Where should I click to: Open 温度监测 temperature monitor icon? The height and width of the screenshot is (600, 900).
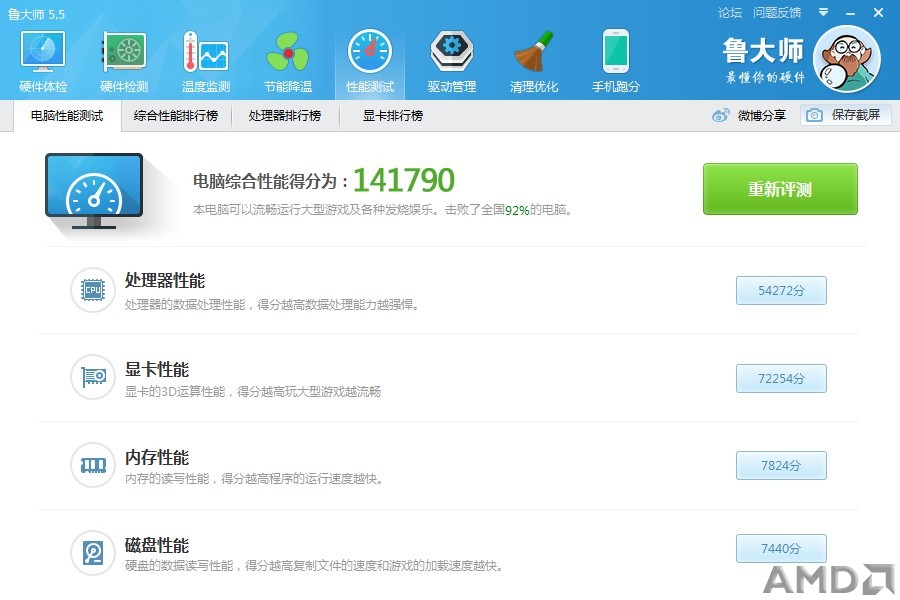click(x=205, y=52)
